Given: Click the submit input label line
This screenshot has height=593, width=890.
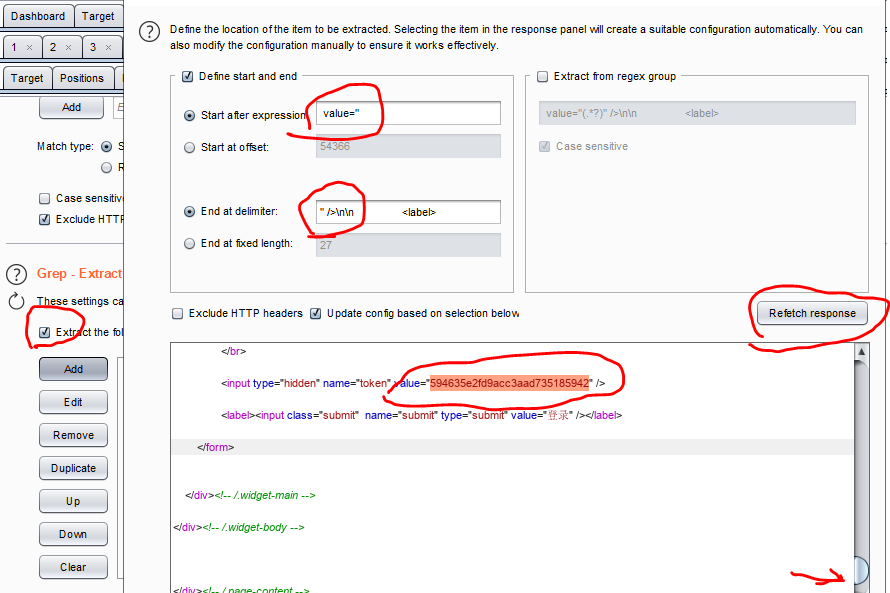Looking at the screenshot, I should click(421, 415).
